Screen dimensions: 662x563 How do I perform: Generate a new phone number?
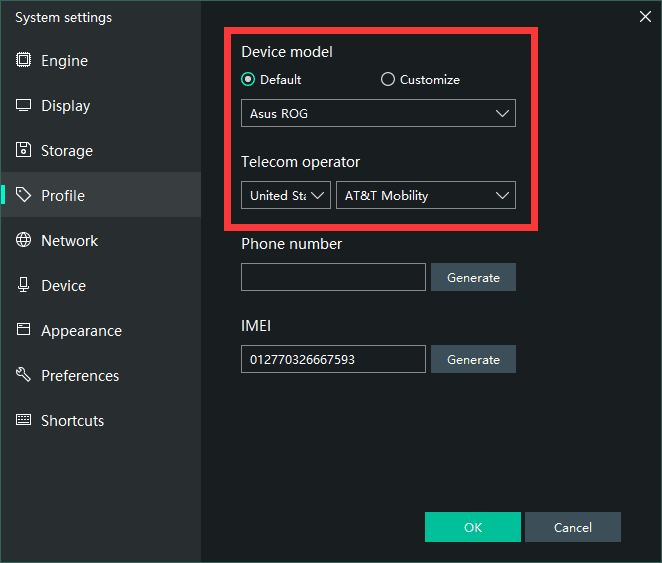pos(473,278)
